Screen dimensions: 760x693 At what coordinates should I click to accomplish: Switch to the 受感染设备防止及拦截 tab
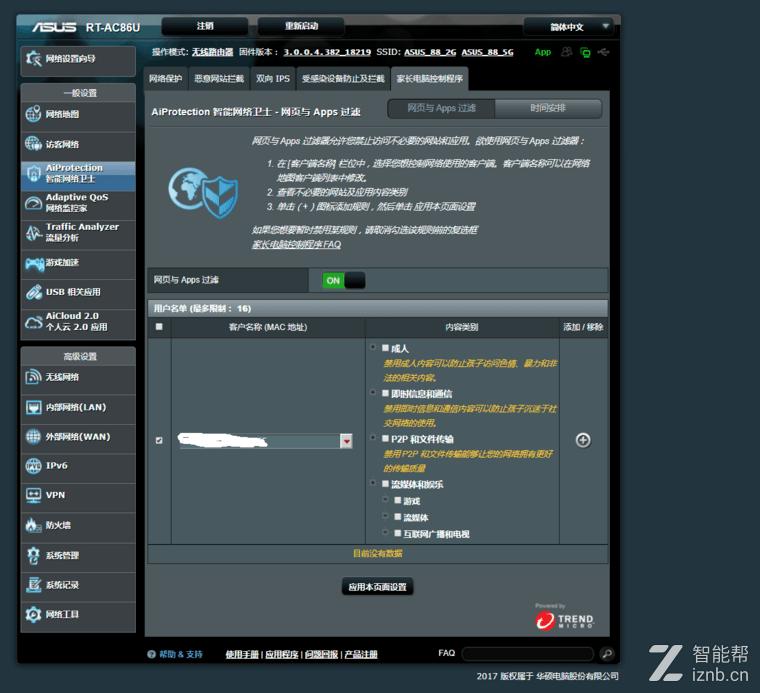pyautogui.click(x=343, y=79)
